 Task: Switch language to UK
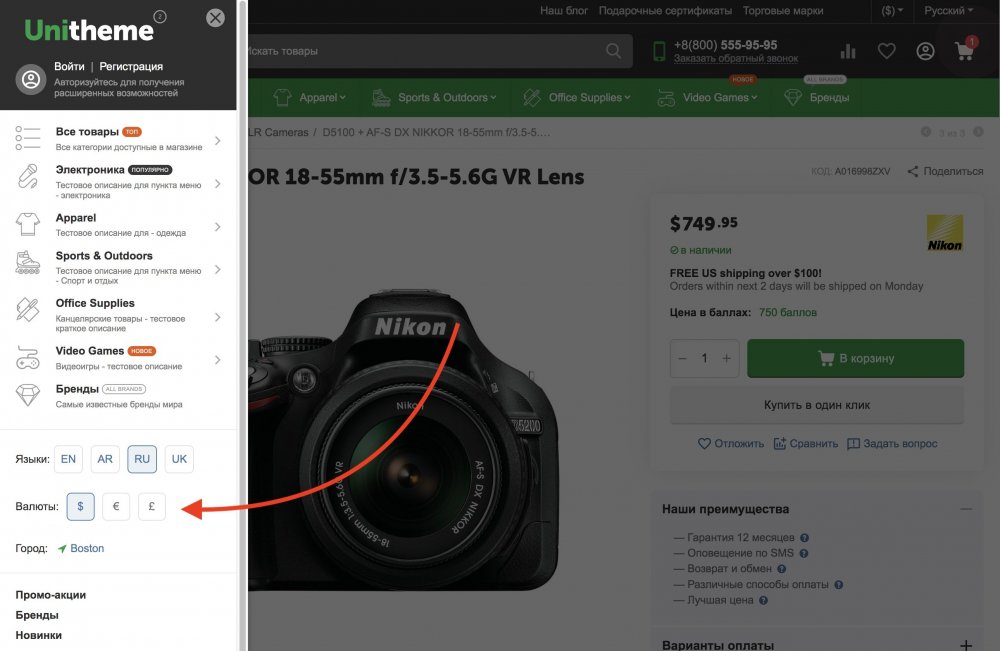[179, 459]
